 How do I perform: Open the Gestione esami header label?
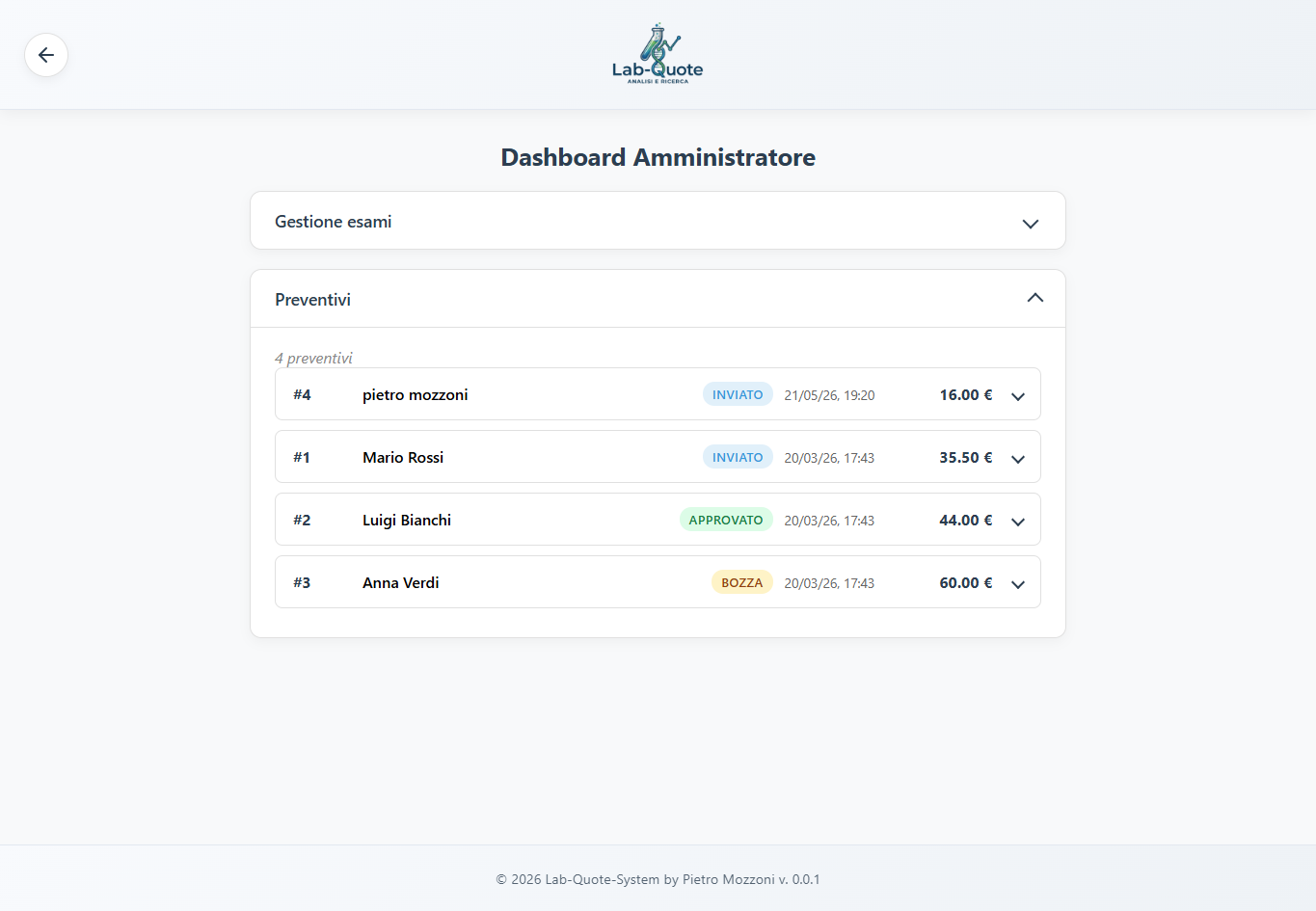pyautogui.click(x=334, y=222)
